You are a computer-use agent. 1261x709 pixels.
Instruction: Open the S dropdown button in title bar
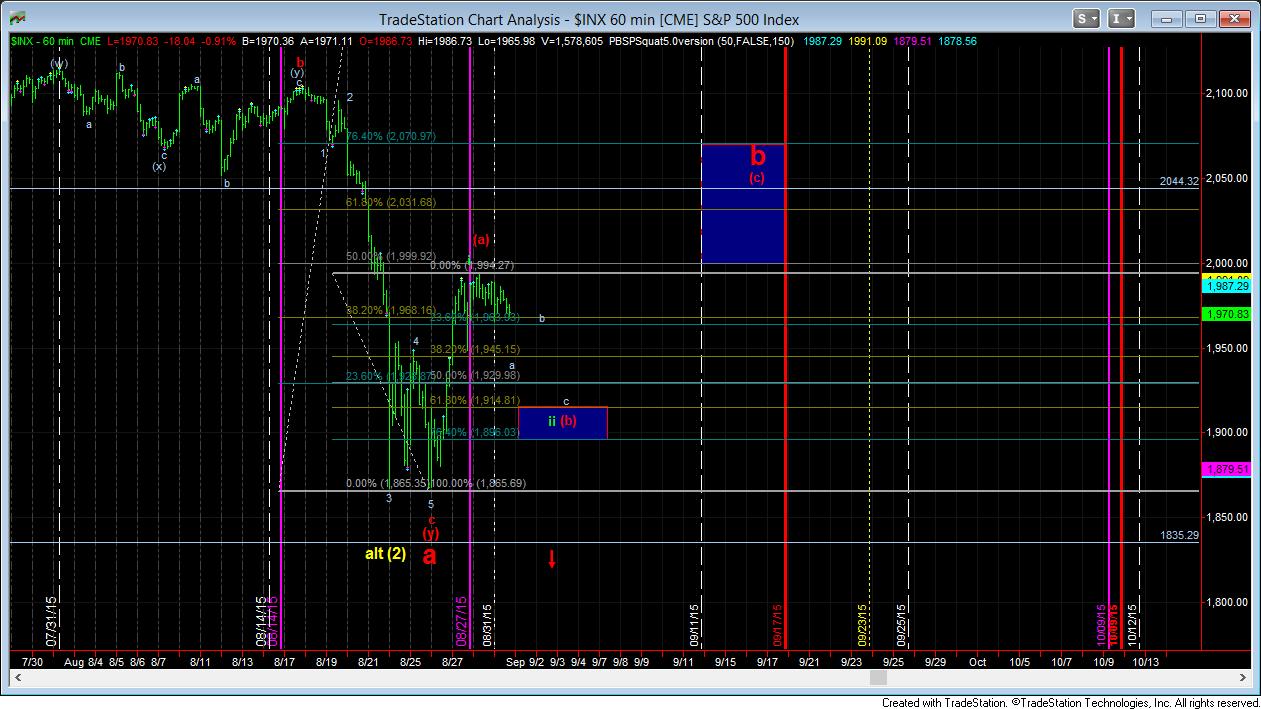click(1087, 18)
